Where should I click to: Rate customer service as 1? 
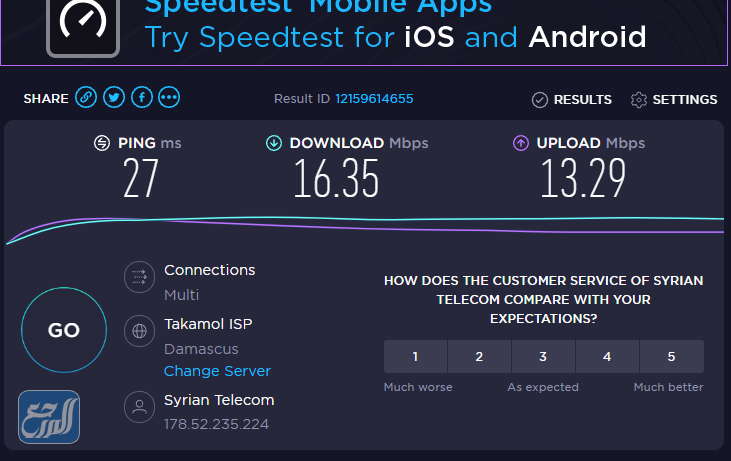(415, 357)
